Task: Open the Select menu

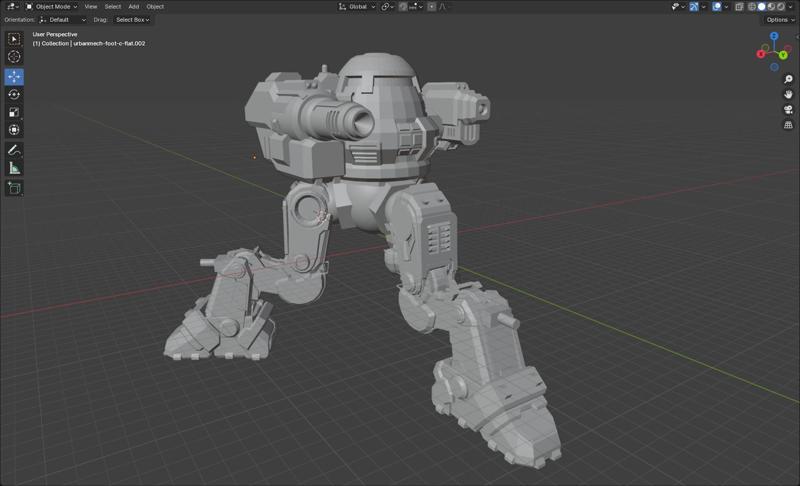Action: [113, 7]
